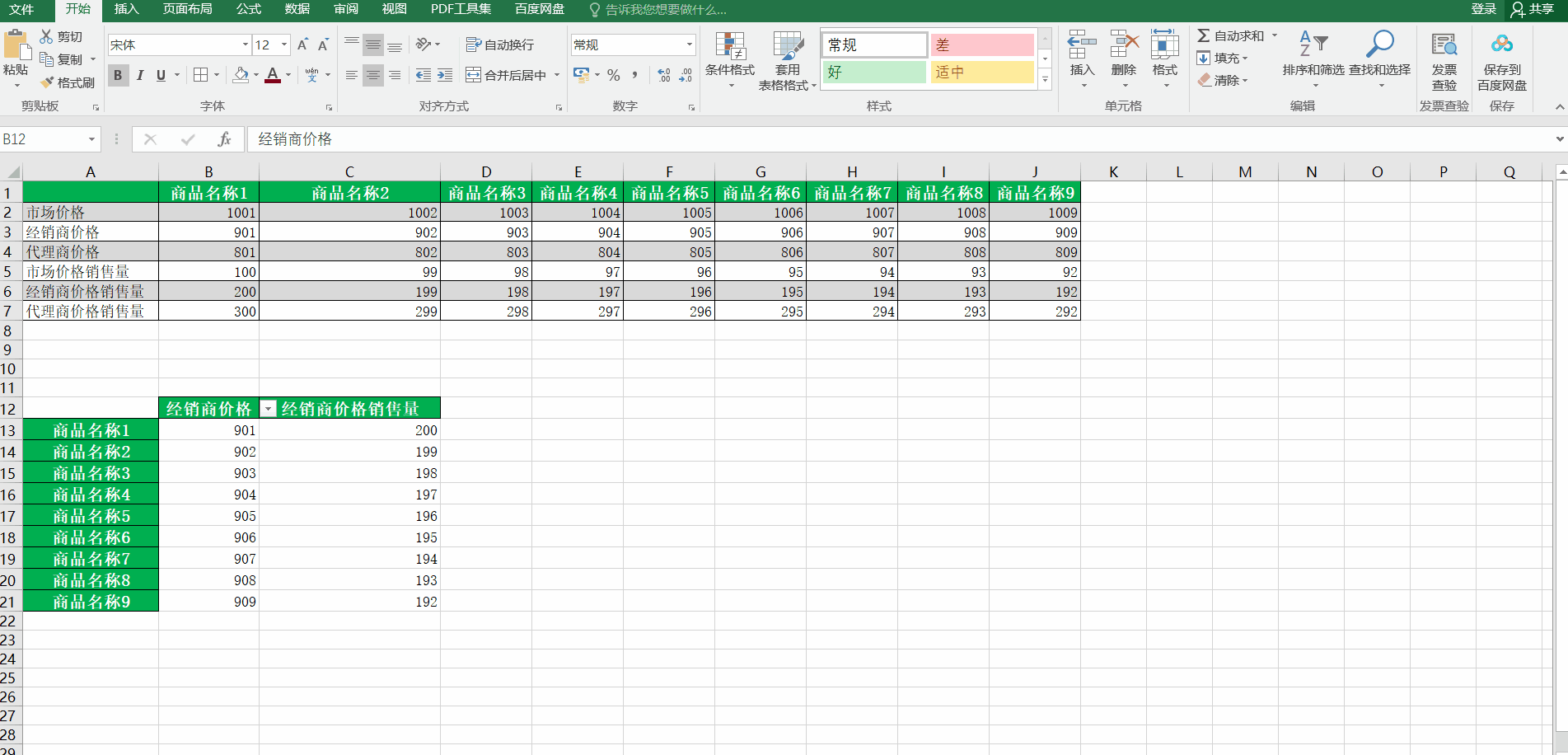Click the Delete (删除) cells icon
The height and width of the screenshot is (755, 1568).
click(1124, 46)
